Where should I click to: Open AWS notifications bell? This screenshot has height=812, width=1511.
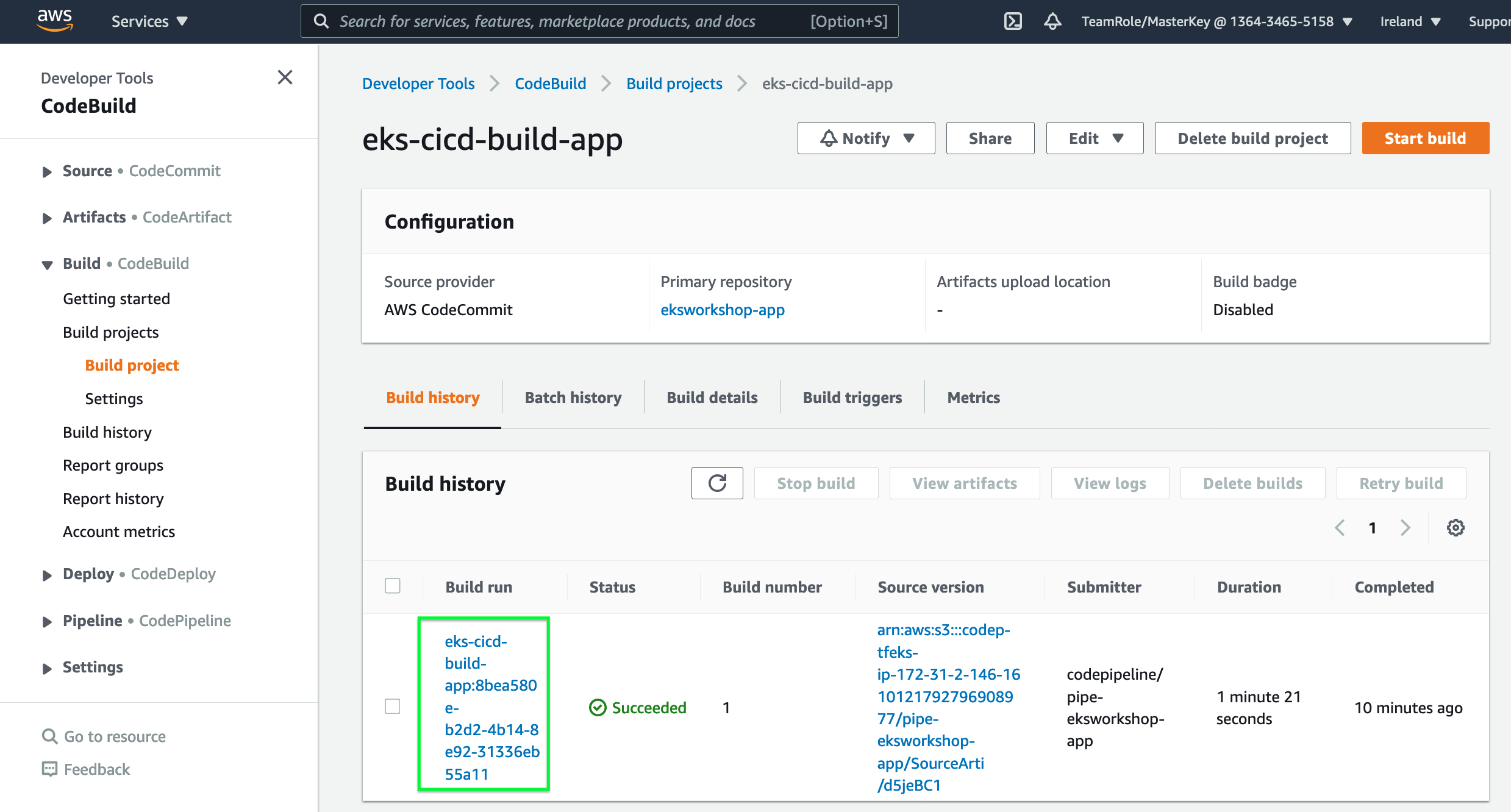[1052, 21]
